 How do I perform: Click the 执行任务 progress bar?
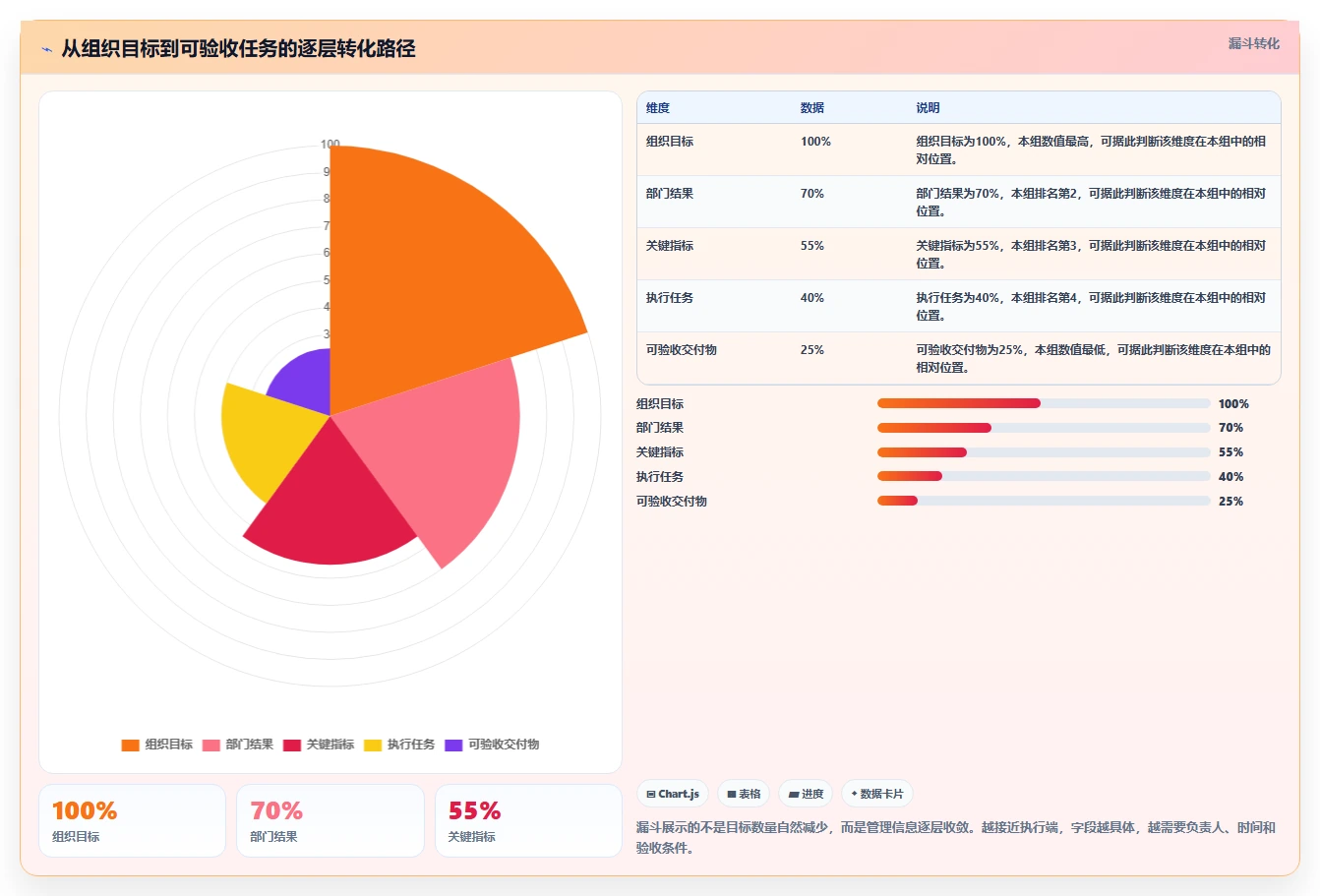[x=1044, y=476]
